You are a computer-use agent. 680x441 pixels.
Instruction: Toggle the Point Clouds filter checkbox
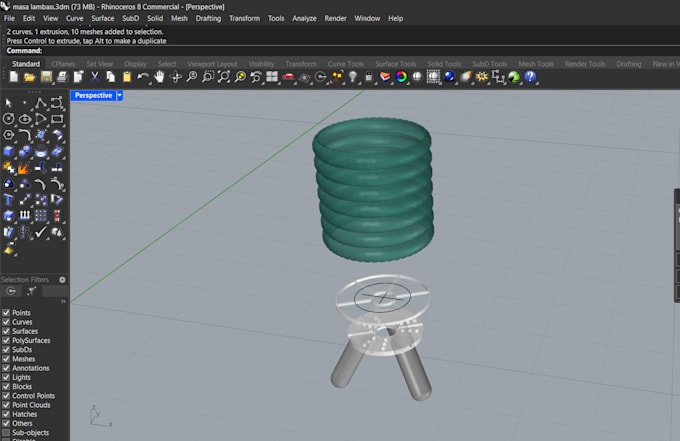point(6,405)
